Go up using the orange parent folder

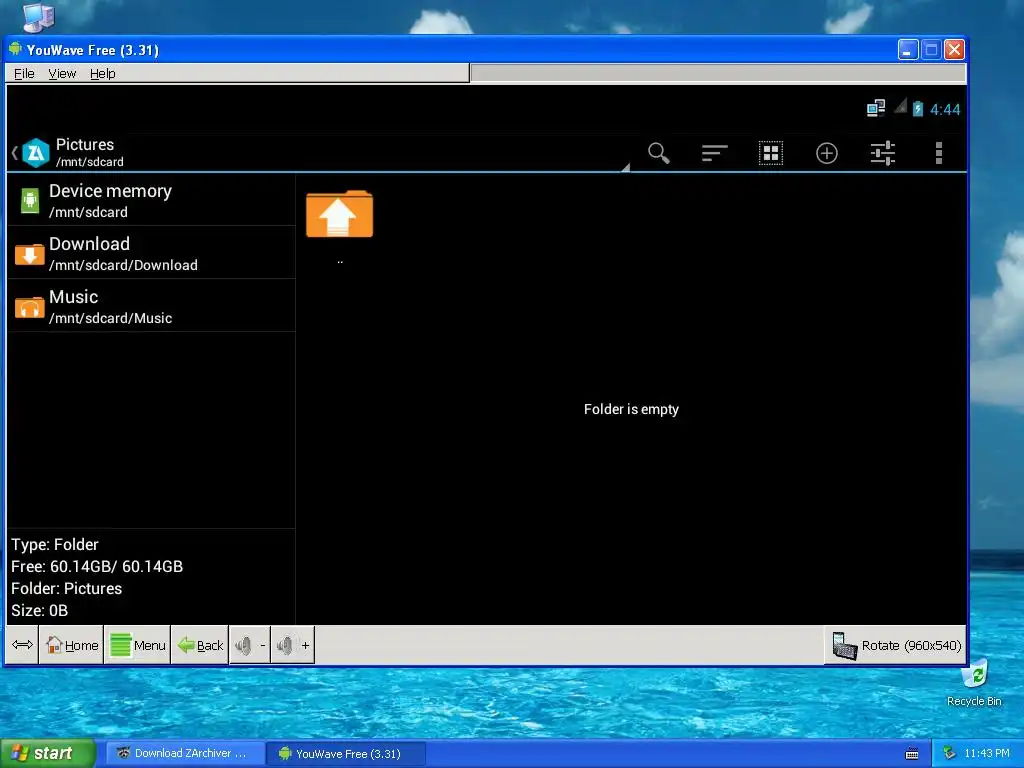tap(340, 214)
